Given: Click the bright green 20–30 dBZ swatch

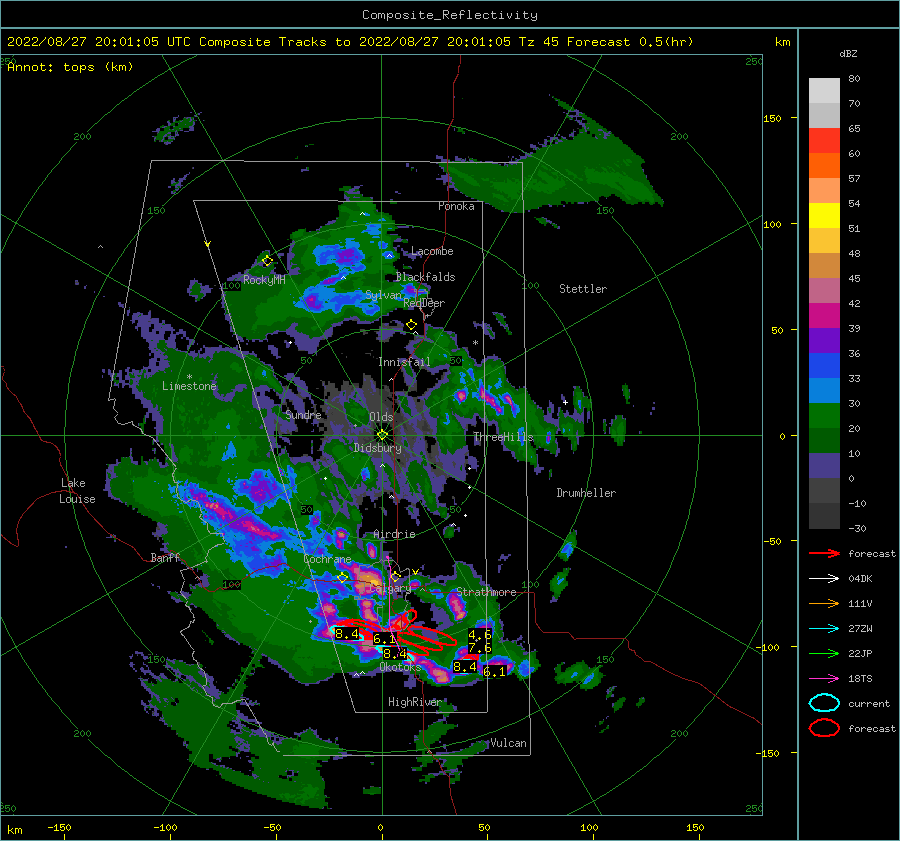Looking at the screenshot, I should 824,416.
